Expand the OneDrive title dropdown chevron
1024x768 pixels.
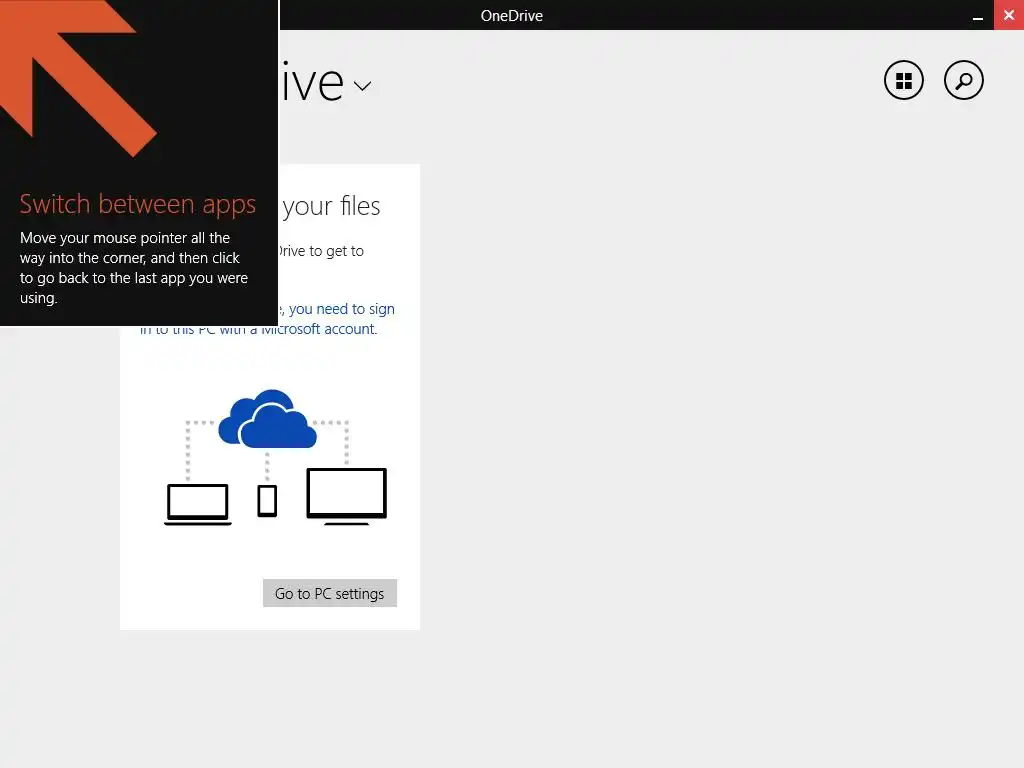tap(362, 86)
